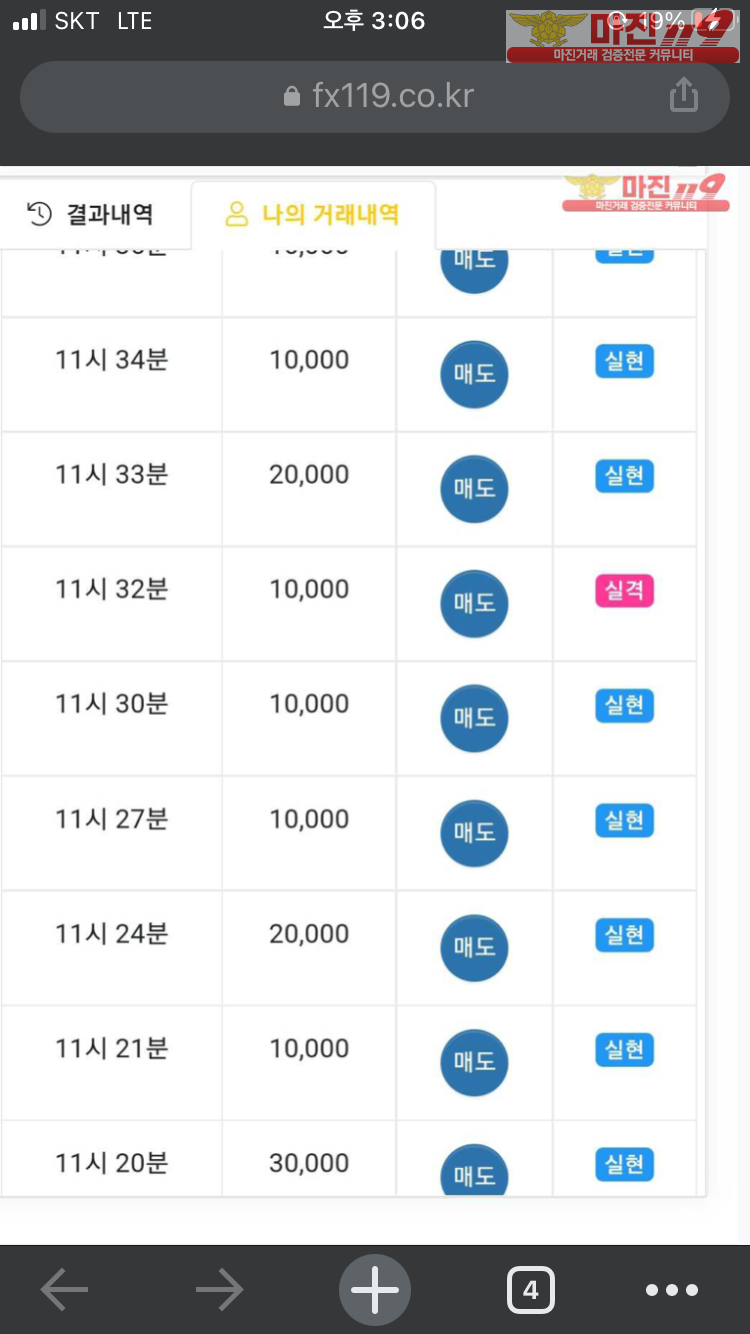Tap the lock icon beside fx119.co.kr

[292, 96]
